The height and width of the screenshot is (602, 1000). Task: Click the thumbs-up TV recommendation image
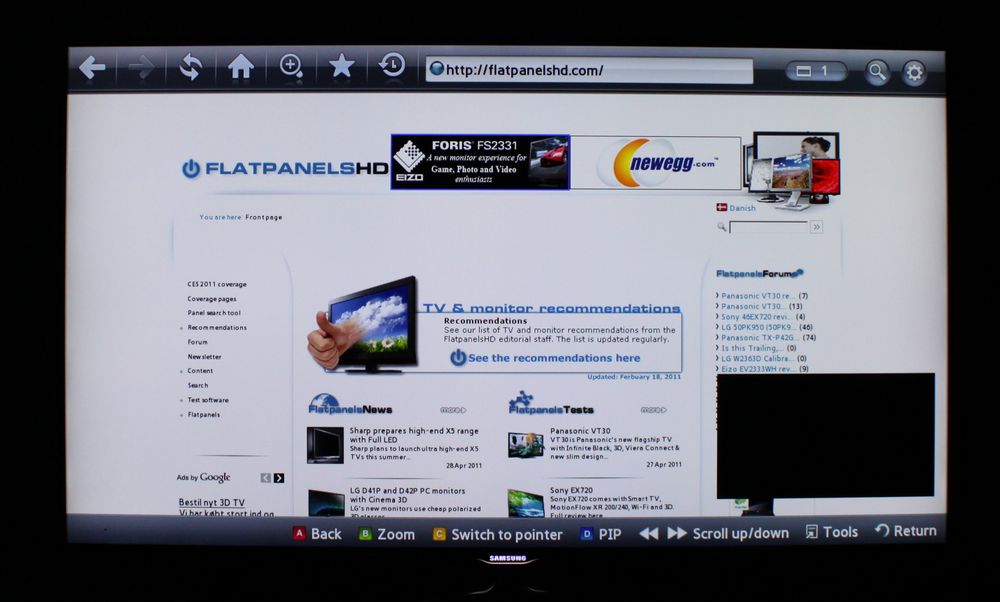(362, 324)
